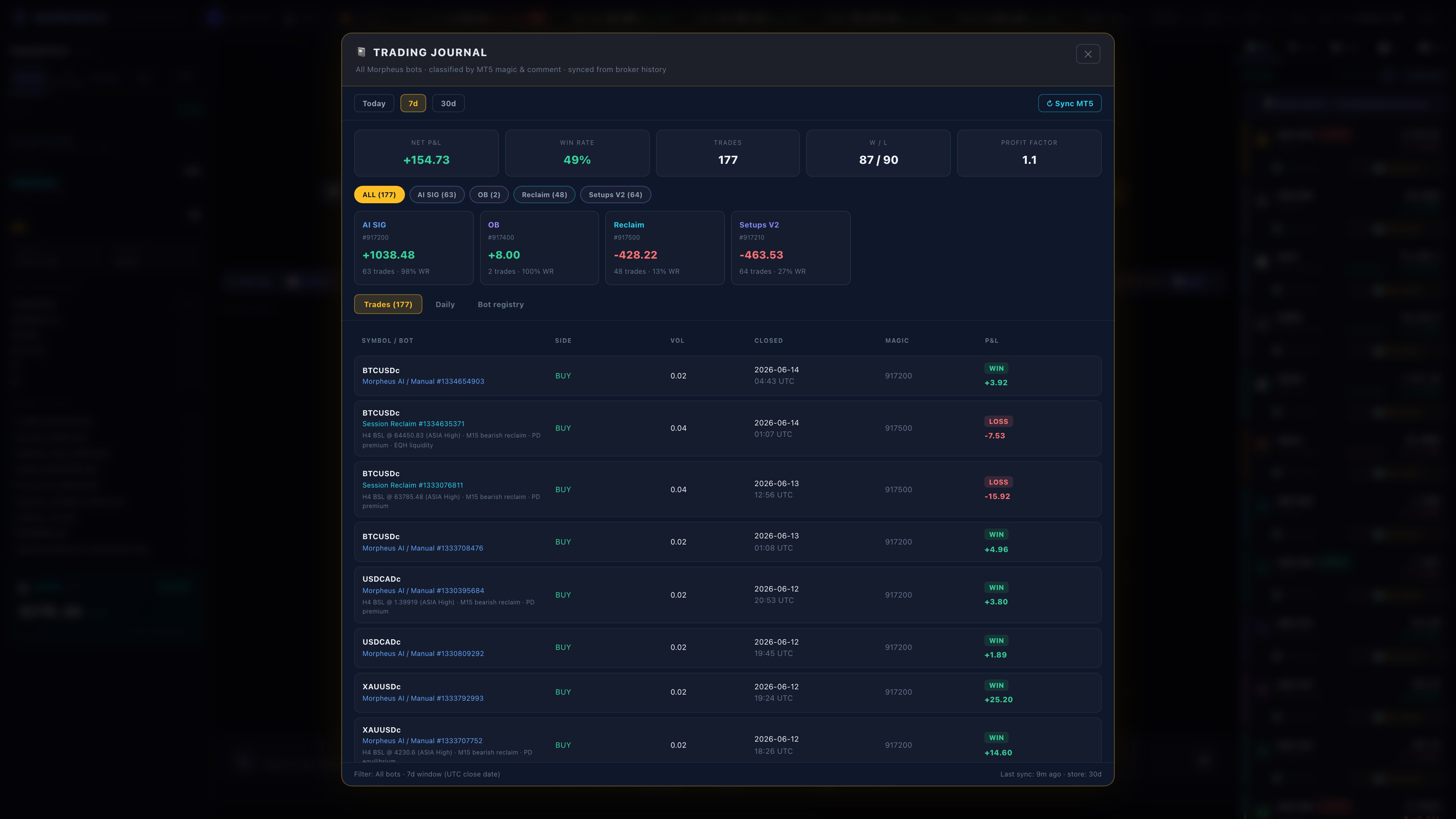Click the closed time 20:53 UTC
This screenshot has height=819, width=1456.
click(x=774, y=600)
